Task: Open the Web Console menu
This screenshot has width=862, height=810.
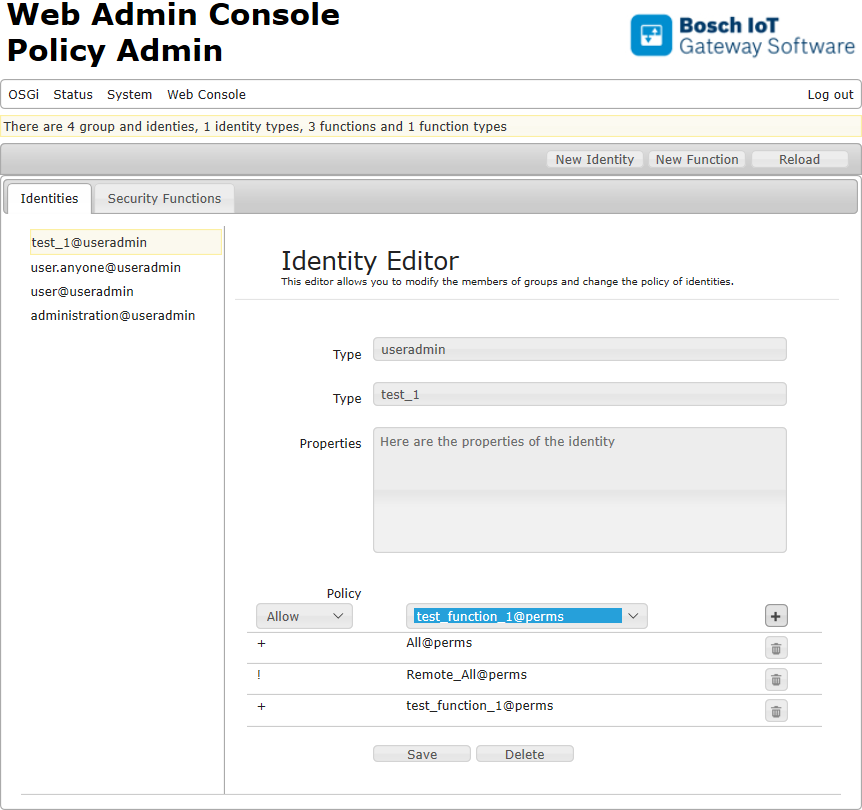Action: point(206,94)
